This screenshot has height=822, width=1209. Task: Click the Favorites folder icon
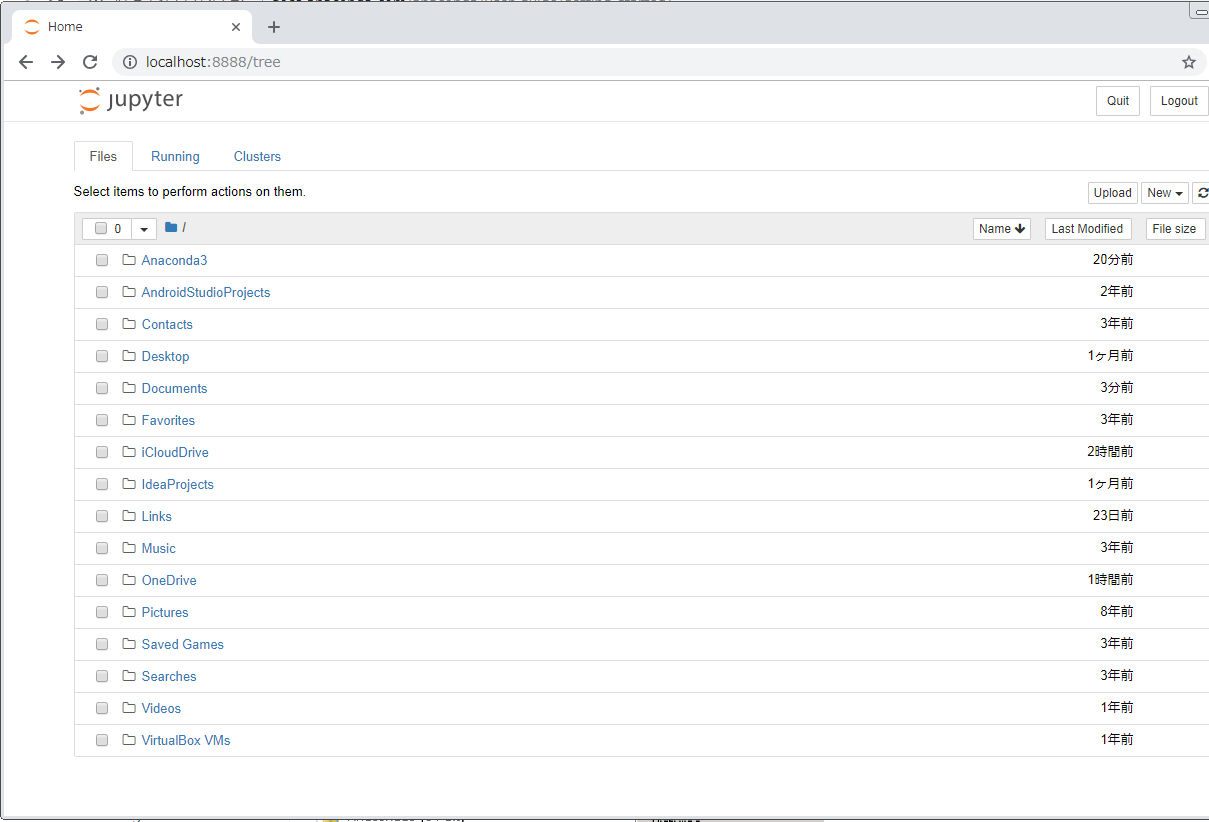point(129,420)
